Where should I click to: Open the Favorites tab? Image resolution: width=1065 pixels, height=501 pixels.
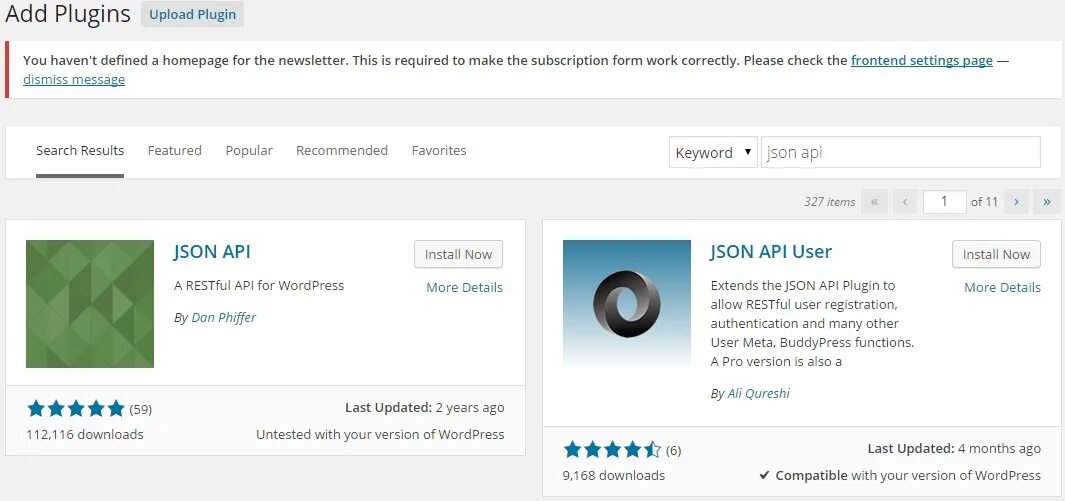pos(439,151)
